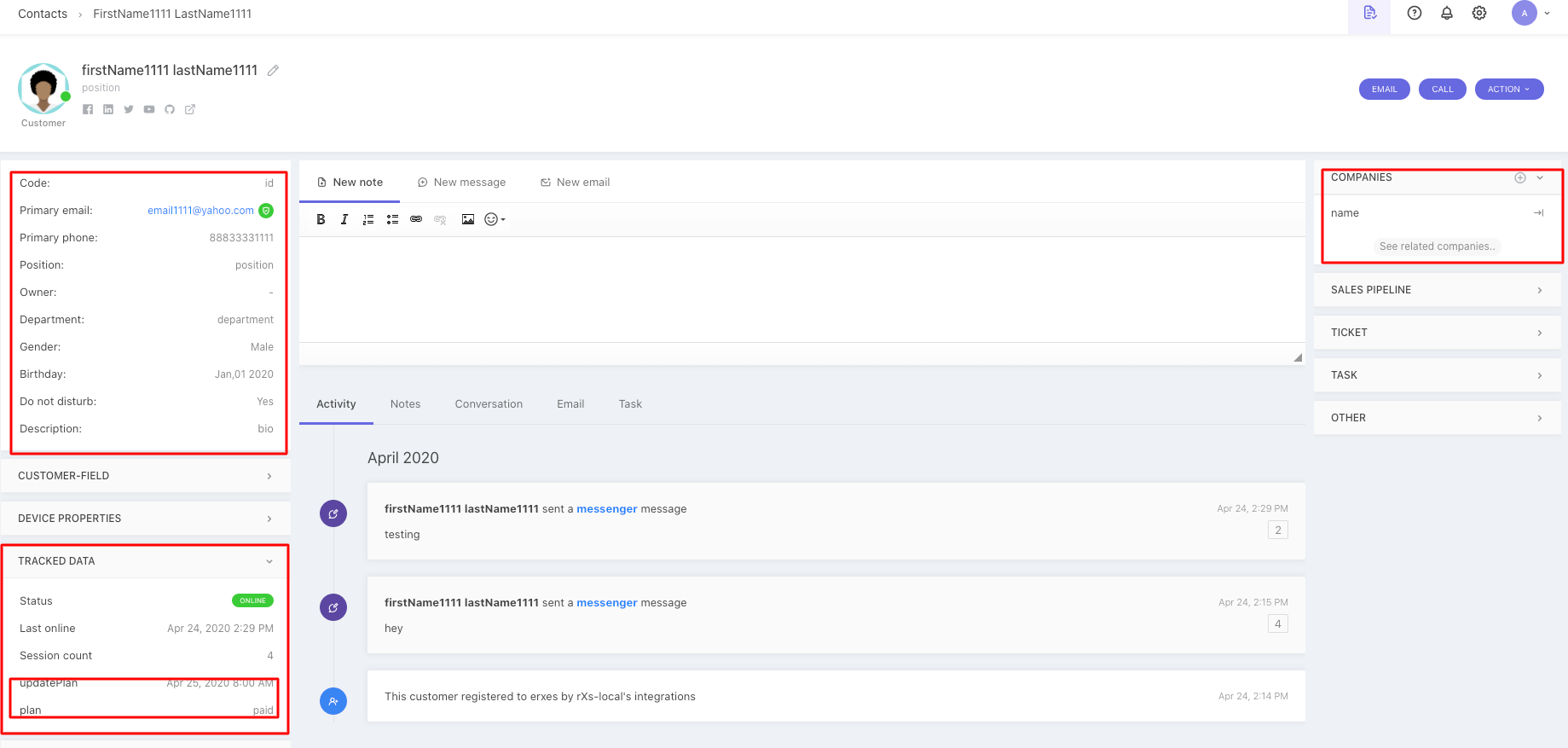
Task: Open the customer's YouTube profile icon
Action: click(x=149, y=109)
